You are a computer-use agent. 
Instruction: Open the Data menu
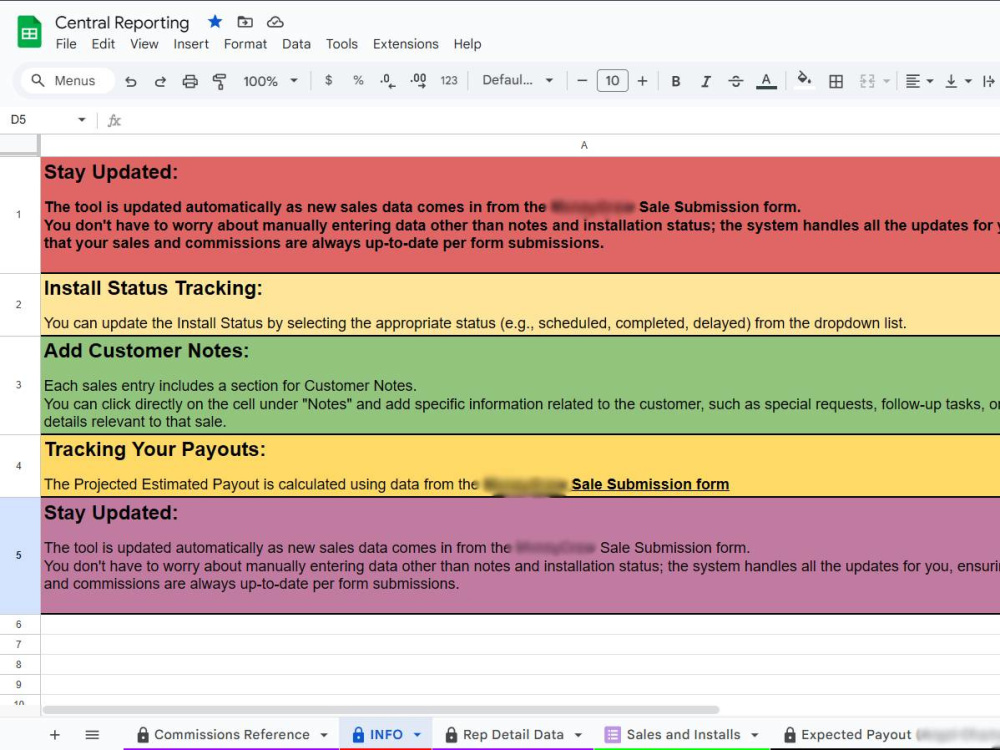point(296,44)
